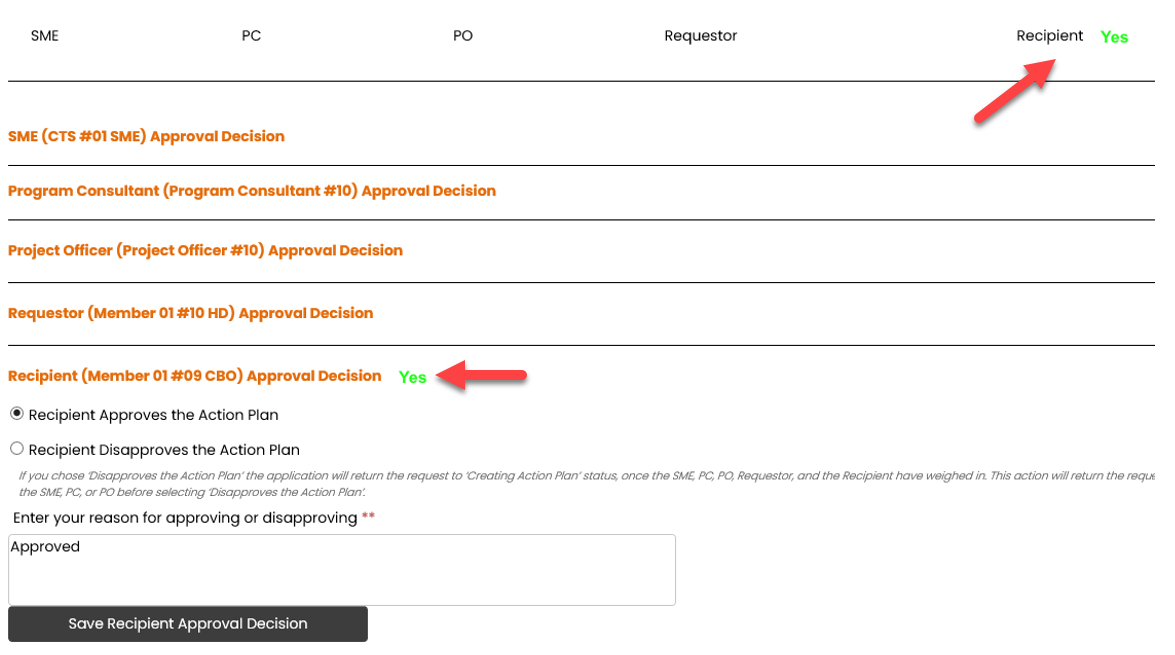Expand Program Consultant #10 Approval Decision section
This screenshot has width=1175, height=655.
pyautogui.click(x=252, y=191)
